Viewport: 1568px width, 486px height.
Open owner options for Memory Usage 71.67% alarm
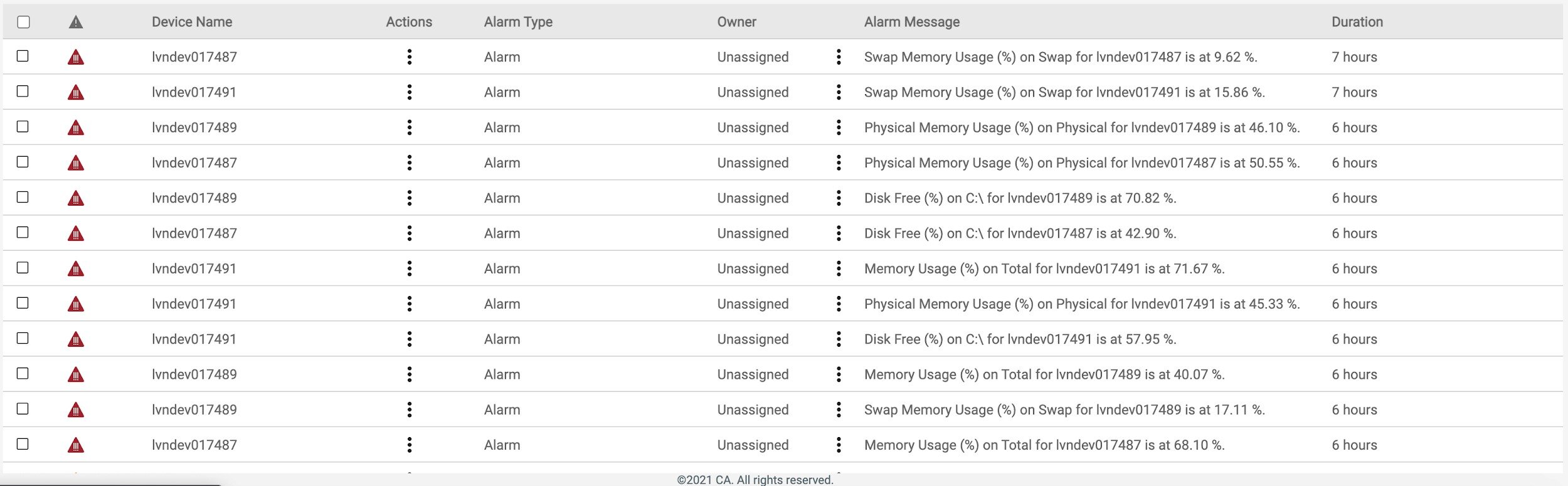(839, 268)
